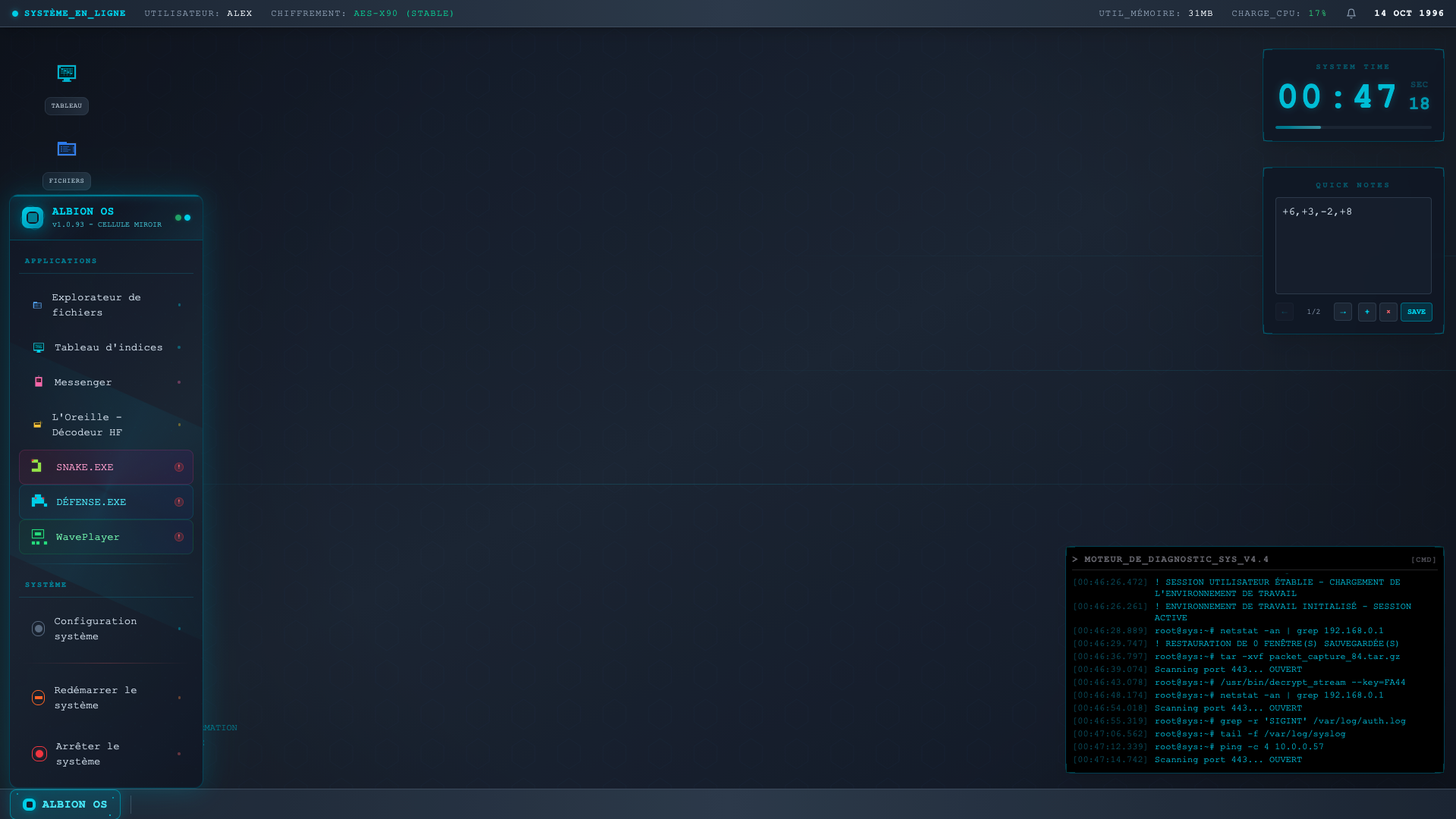Open Tableau d'indices application

(x=106, y=347)
